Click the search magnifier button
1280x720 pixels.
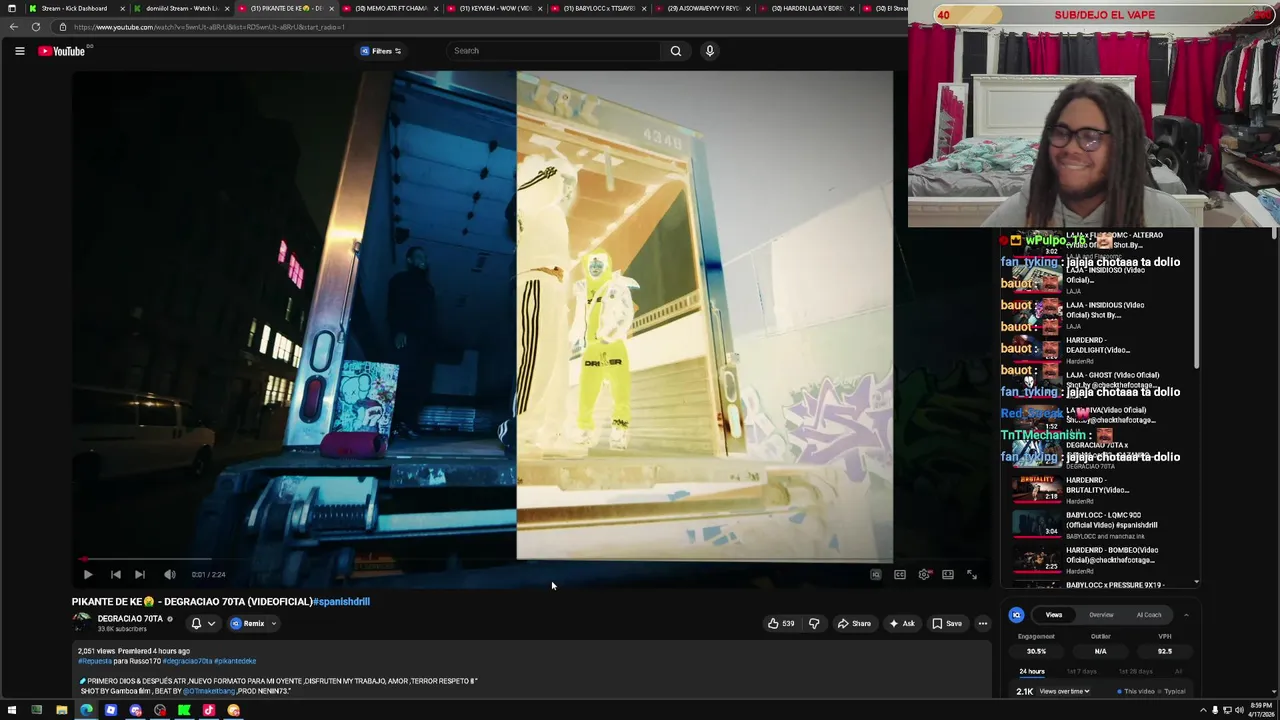point(676,51)
